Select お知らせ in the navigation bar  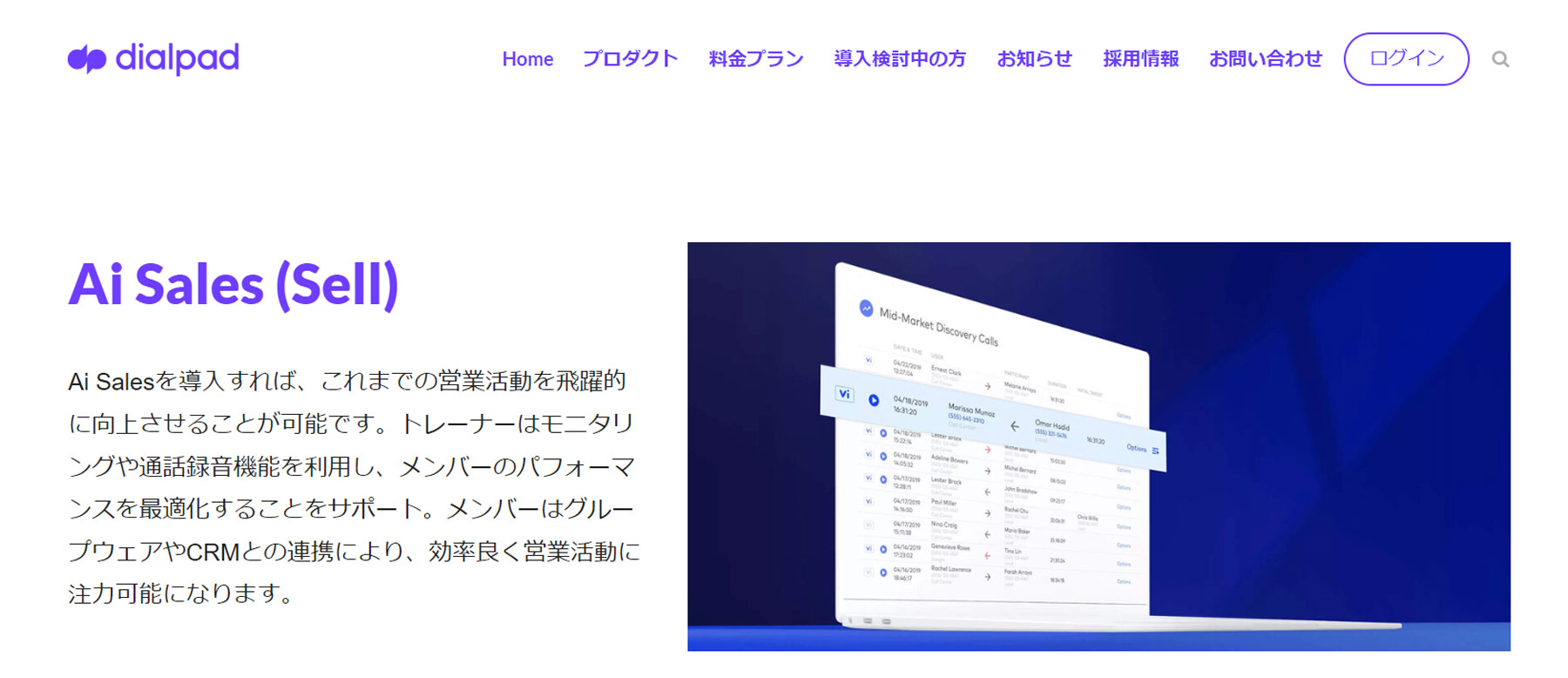[x=1034, y=59]
